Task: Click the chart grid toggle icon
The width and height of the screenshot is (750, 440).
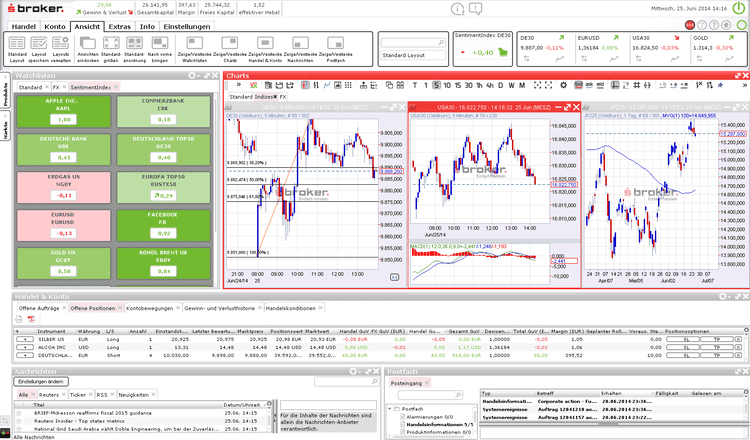Action: tap(636, 85)
